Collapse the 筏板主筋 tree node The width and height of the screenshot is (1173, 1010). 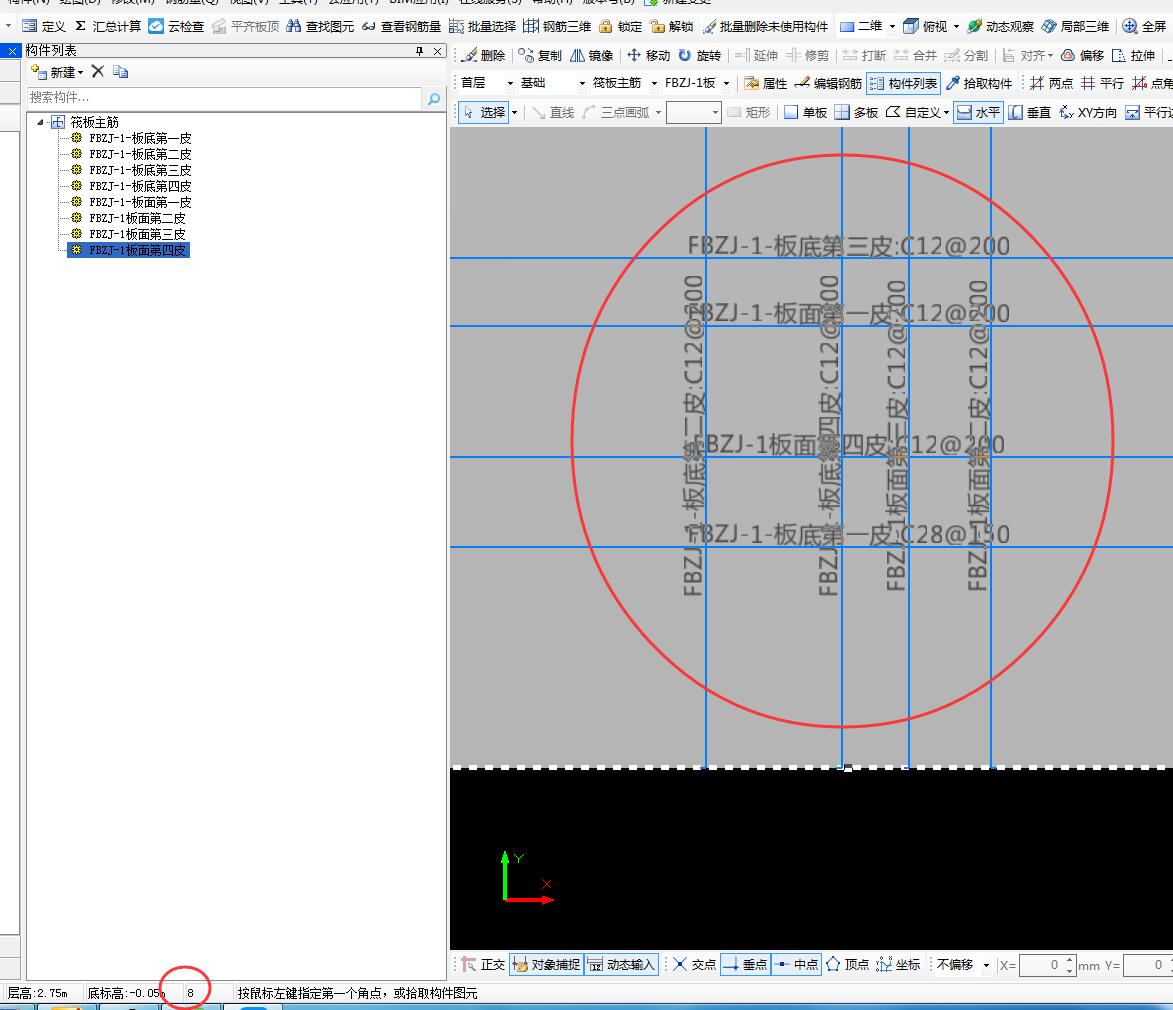(40, 122)
